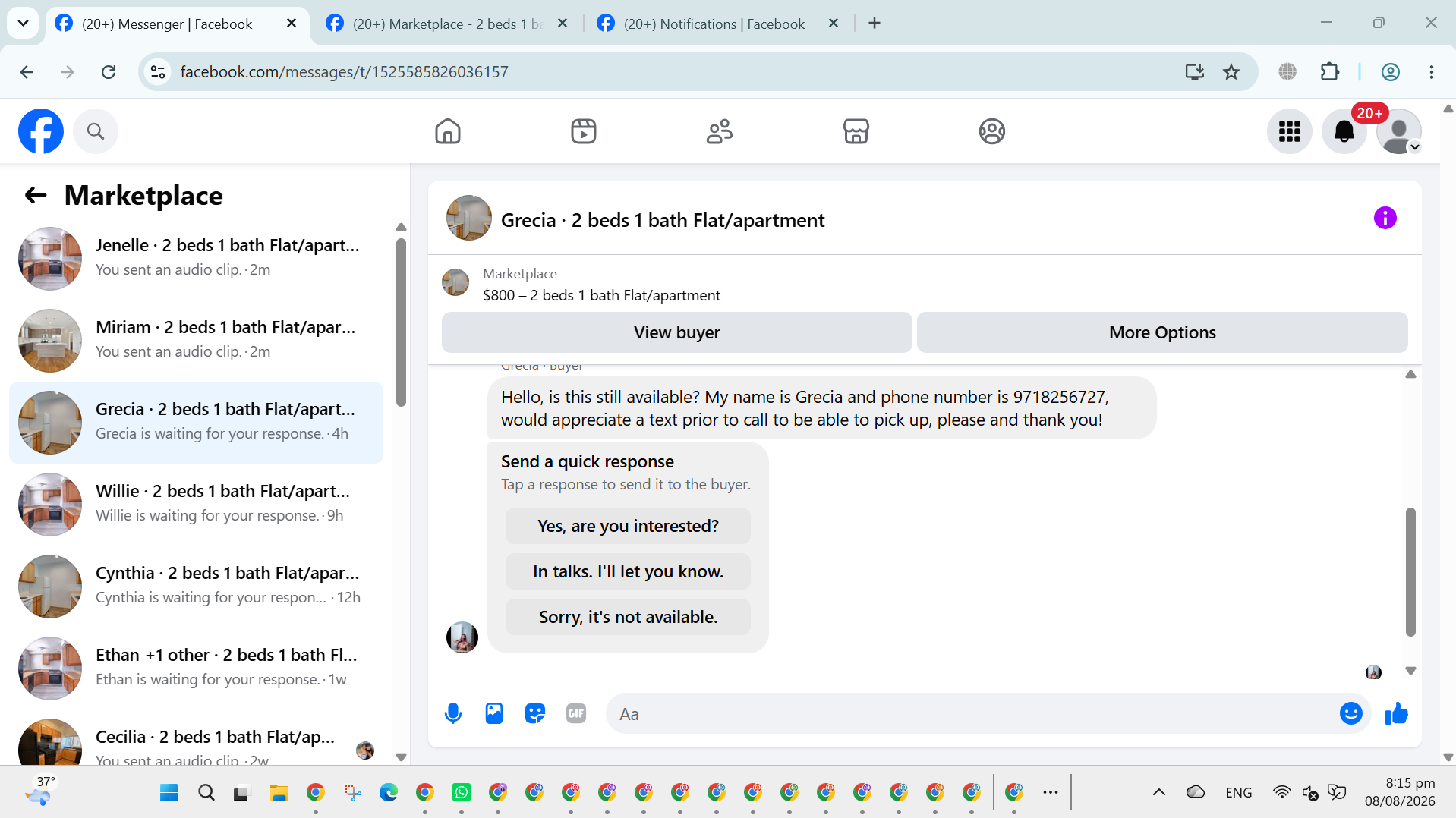1456x818 pixels.
Task: Expand the tab search dropdown chevron
Action: [x=23, y=24]
